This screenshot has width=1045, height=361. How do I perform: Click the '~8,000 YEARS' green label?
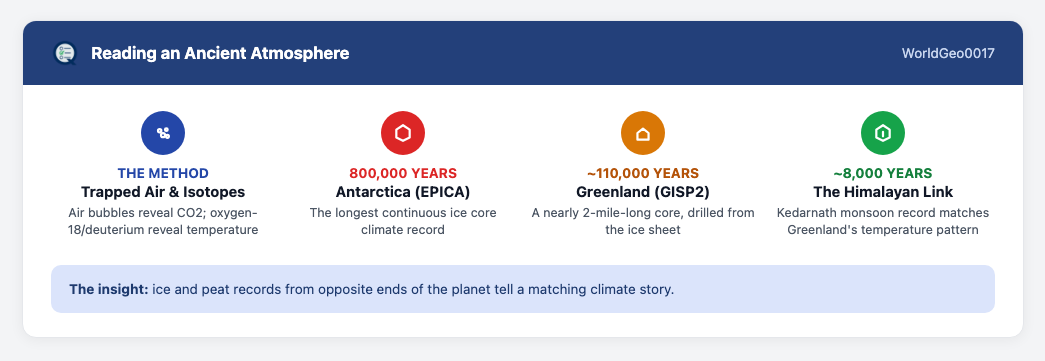click(882, 173)
